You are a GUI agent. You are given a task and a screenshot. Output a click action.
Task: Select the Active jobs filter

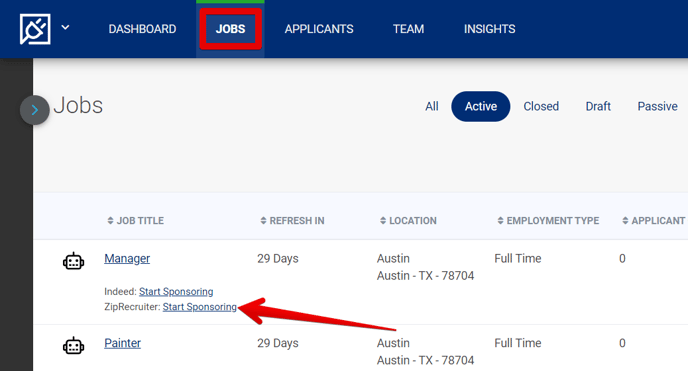tap(481, 107)
